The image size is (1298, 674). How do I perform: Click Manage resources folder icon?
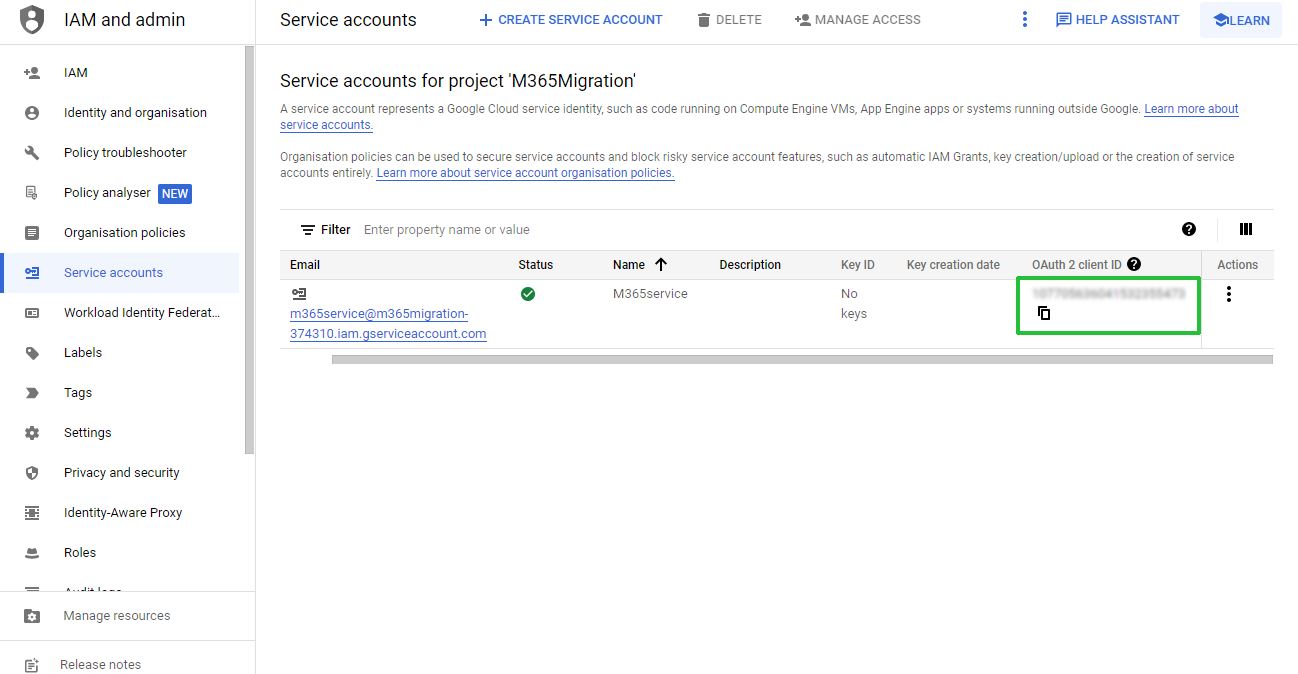[x=32, y=616]
